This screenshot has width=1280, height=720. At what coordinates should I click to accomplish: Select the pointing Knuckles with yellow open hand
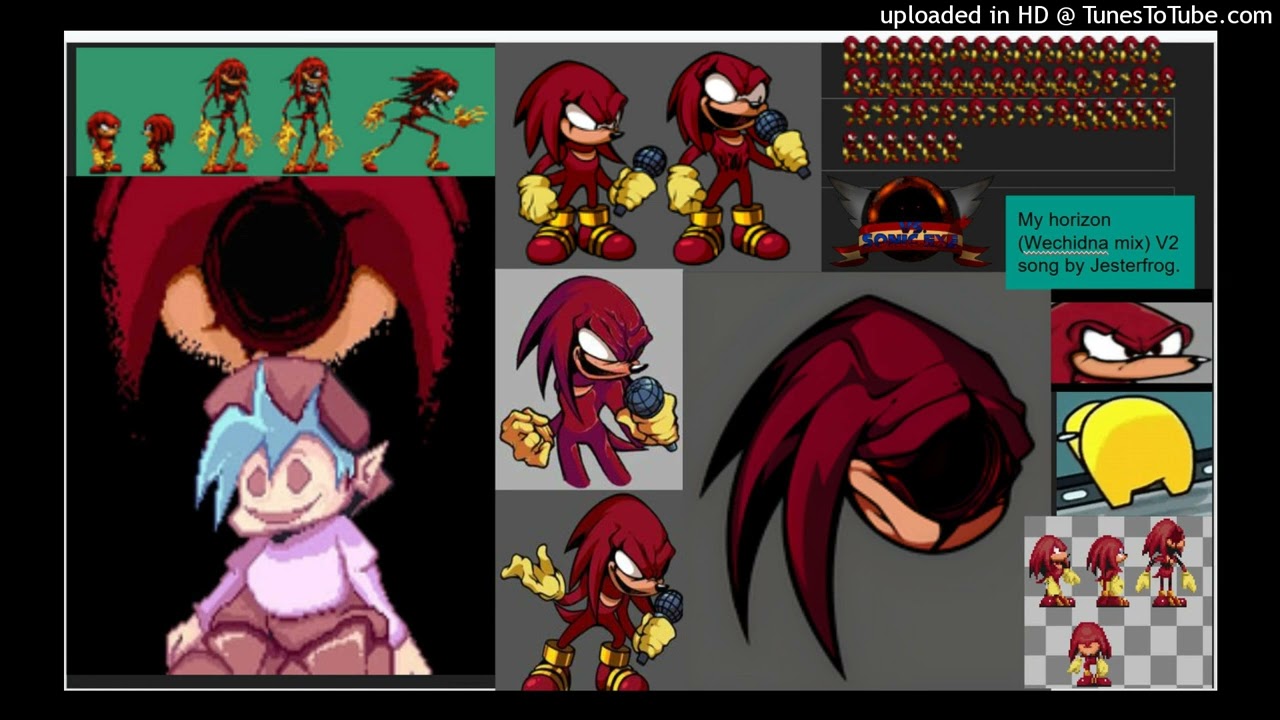click(594, 590)
